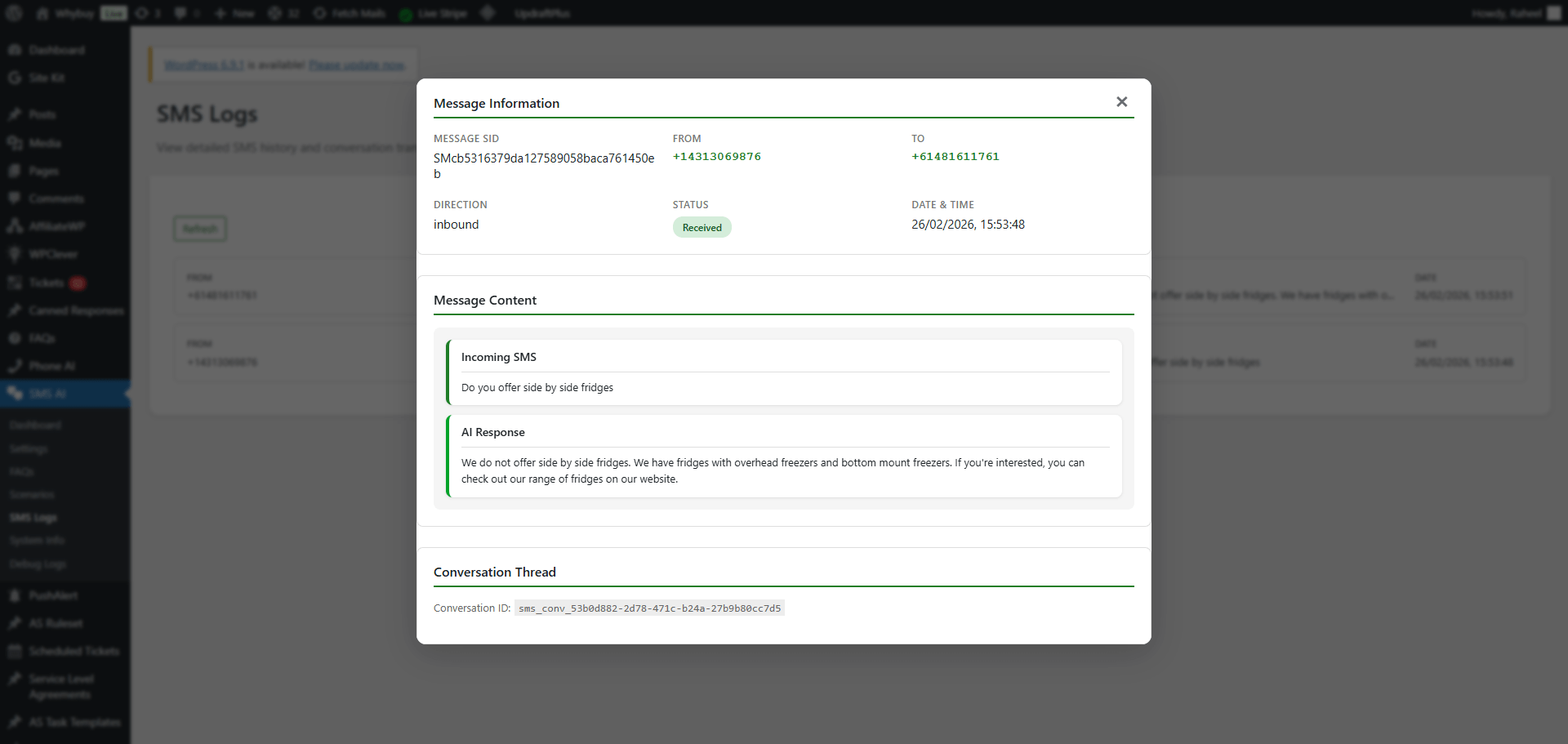
Task: Open the Media library icon in sidebar
Action: (15, 143)
